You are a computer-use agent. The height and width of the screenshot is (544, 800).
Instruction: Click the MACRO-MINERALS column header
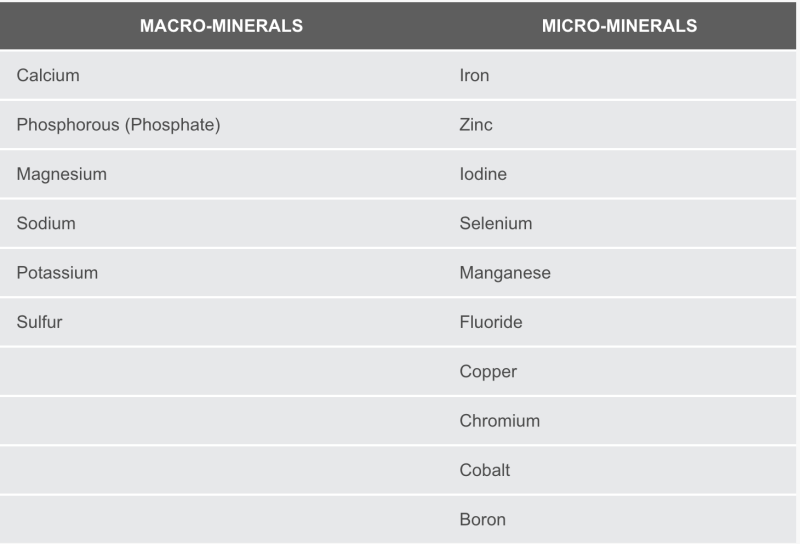(221, 26)
